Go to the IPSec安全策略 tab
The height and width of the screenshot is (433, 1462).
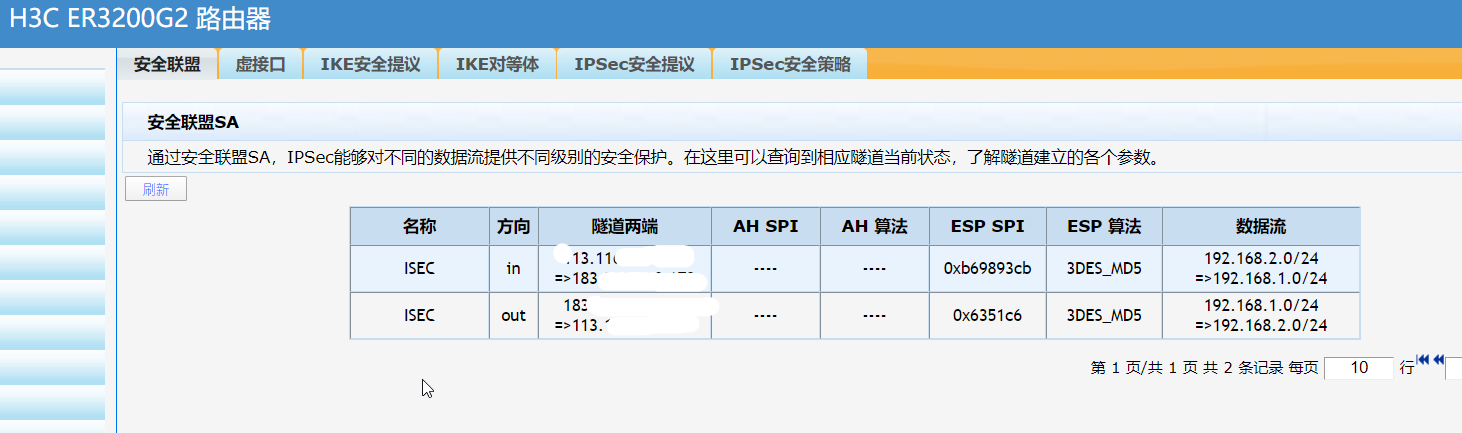(x=790, y=65)
